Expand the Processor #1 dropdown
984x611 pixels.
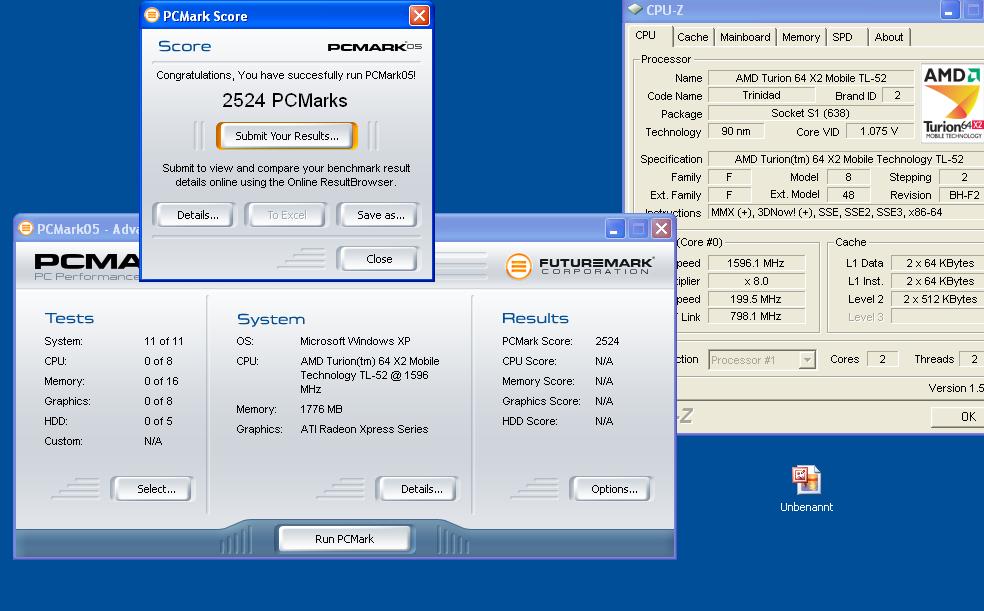coord(807,360)
